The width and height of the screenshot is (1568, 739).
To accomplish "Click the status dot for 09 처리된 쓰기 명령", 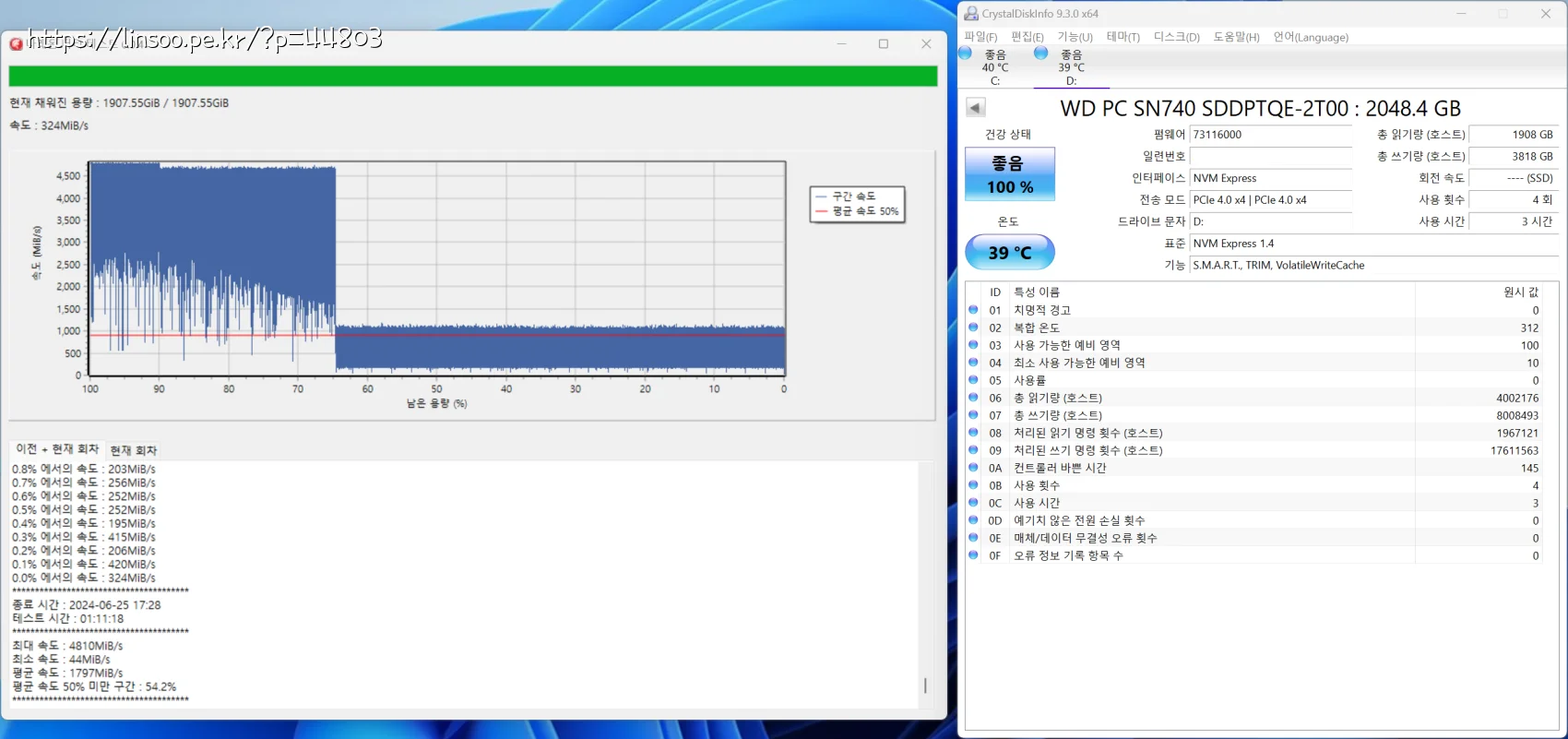I will click(973, 450).
